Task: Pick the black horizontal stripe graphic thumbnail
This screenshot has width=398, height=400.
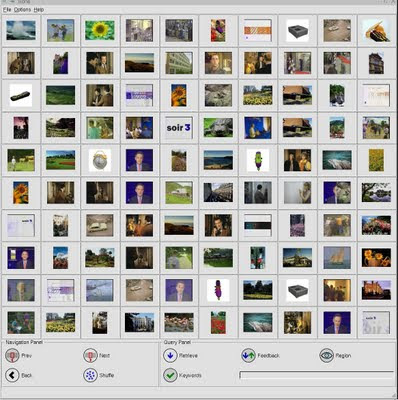Action: (x=258, y=225)
